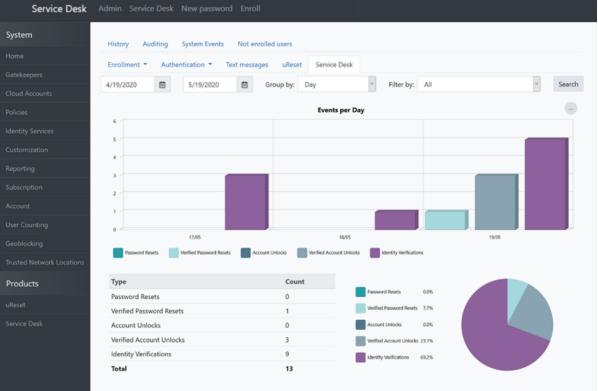This screenshot has height=391, width=598.
Task: Open the chart options ellipsis menu
Action: [x=571, y=109]
